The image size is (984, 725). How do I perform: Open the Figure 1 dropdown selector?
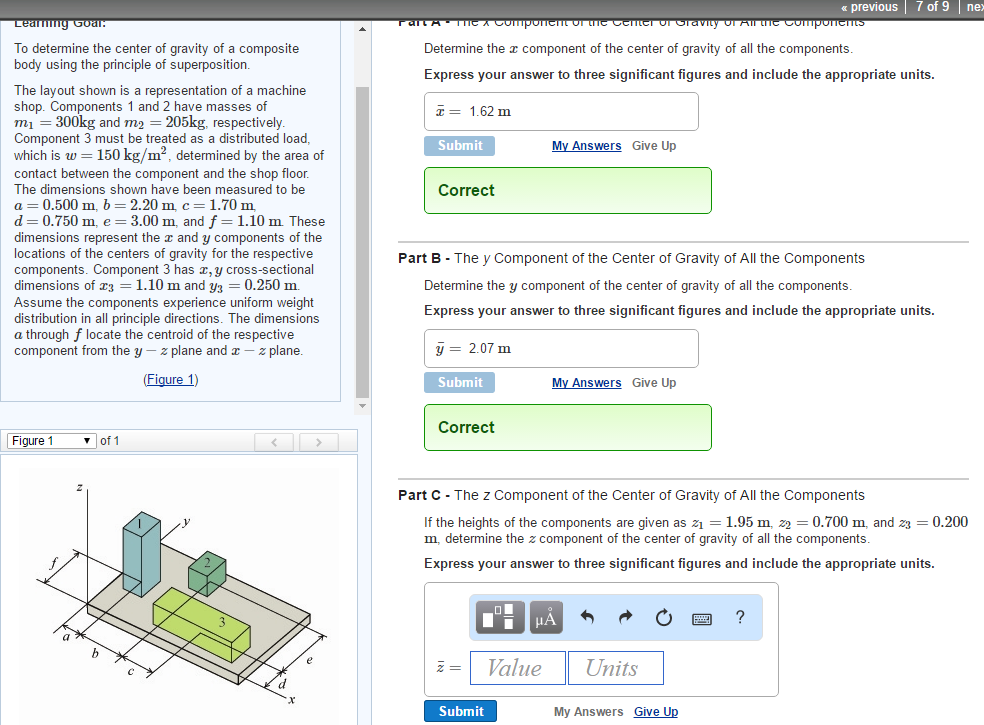click(51, 440)
